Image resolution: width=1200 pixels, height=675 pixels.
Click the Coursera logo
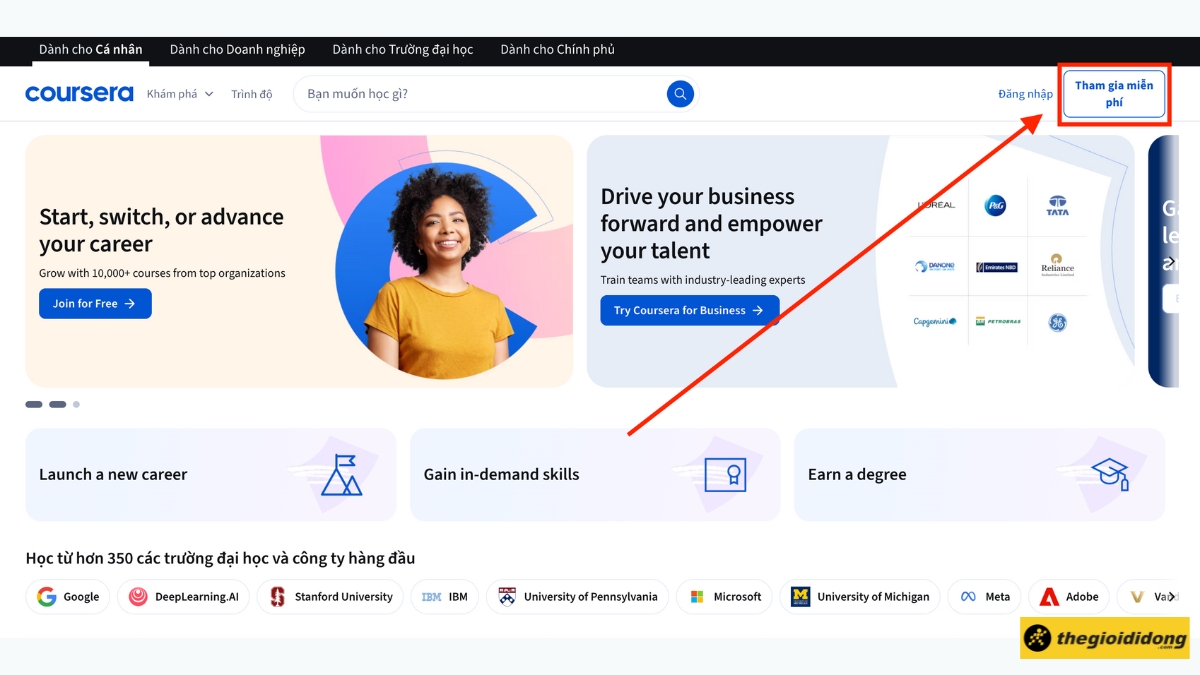coord(79,92)
